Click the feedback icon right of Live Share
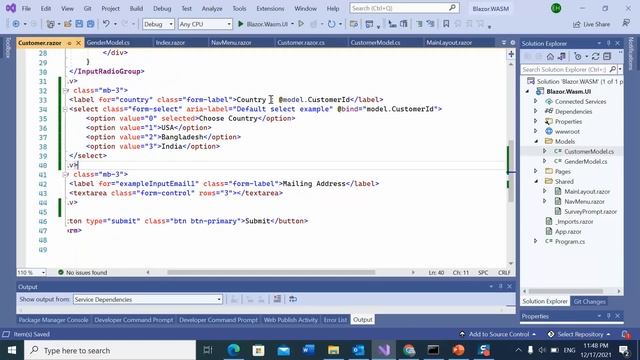 pos(626,24)
